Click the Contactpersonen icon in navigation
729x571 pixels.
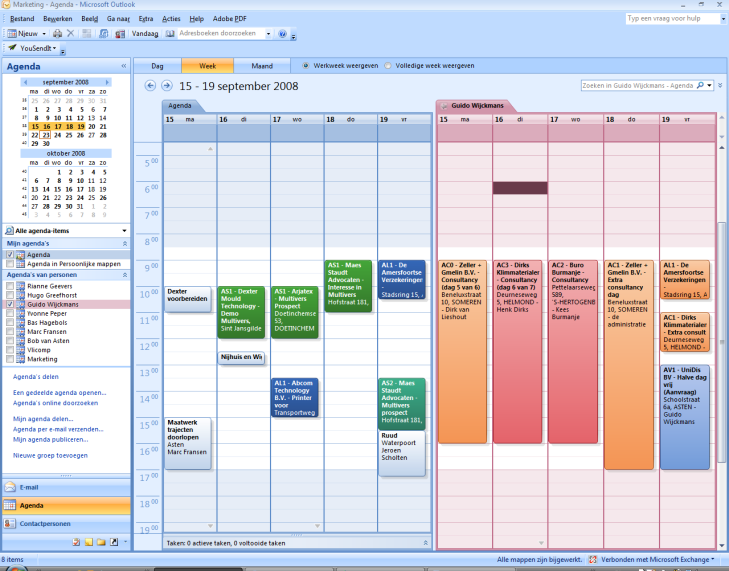(x=10, y=523)
